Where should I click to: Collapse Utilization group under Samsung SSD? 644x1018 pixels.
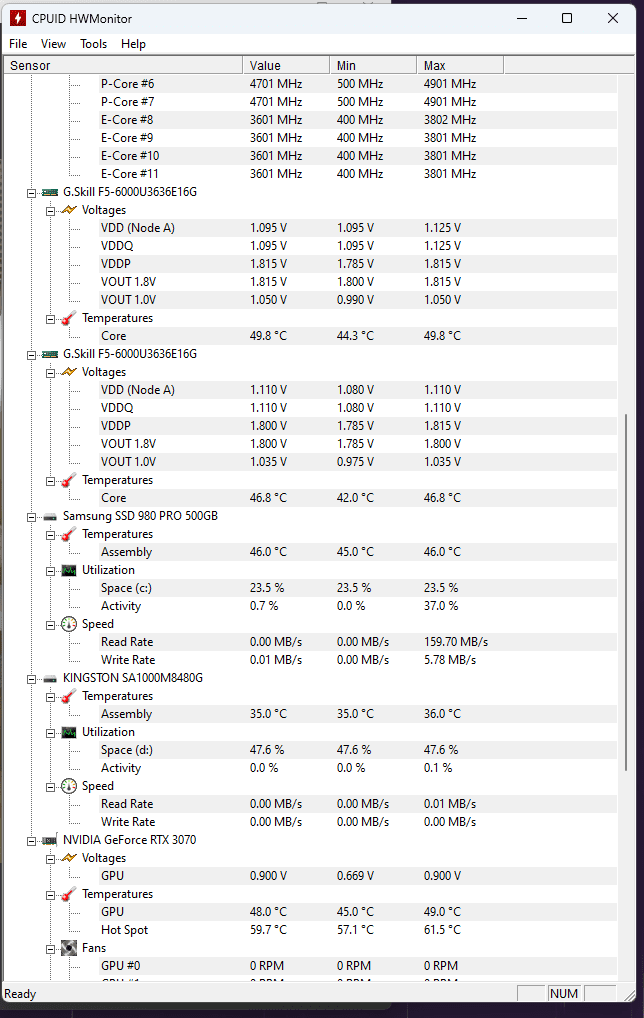50,571
